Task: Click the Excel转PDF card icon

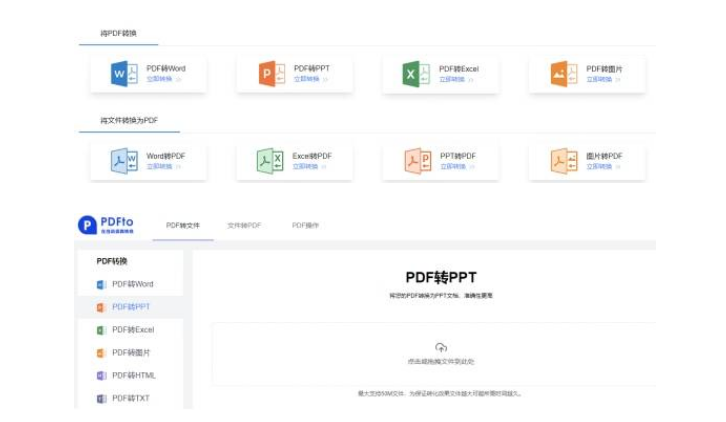Action: pyautogui.click(x=270, y=161)
